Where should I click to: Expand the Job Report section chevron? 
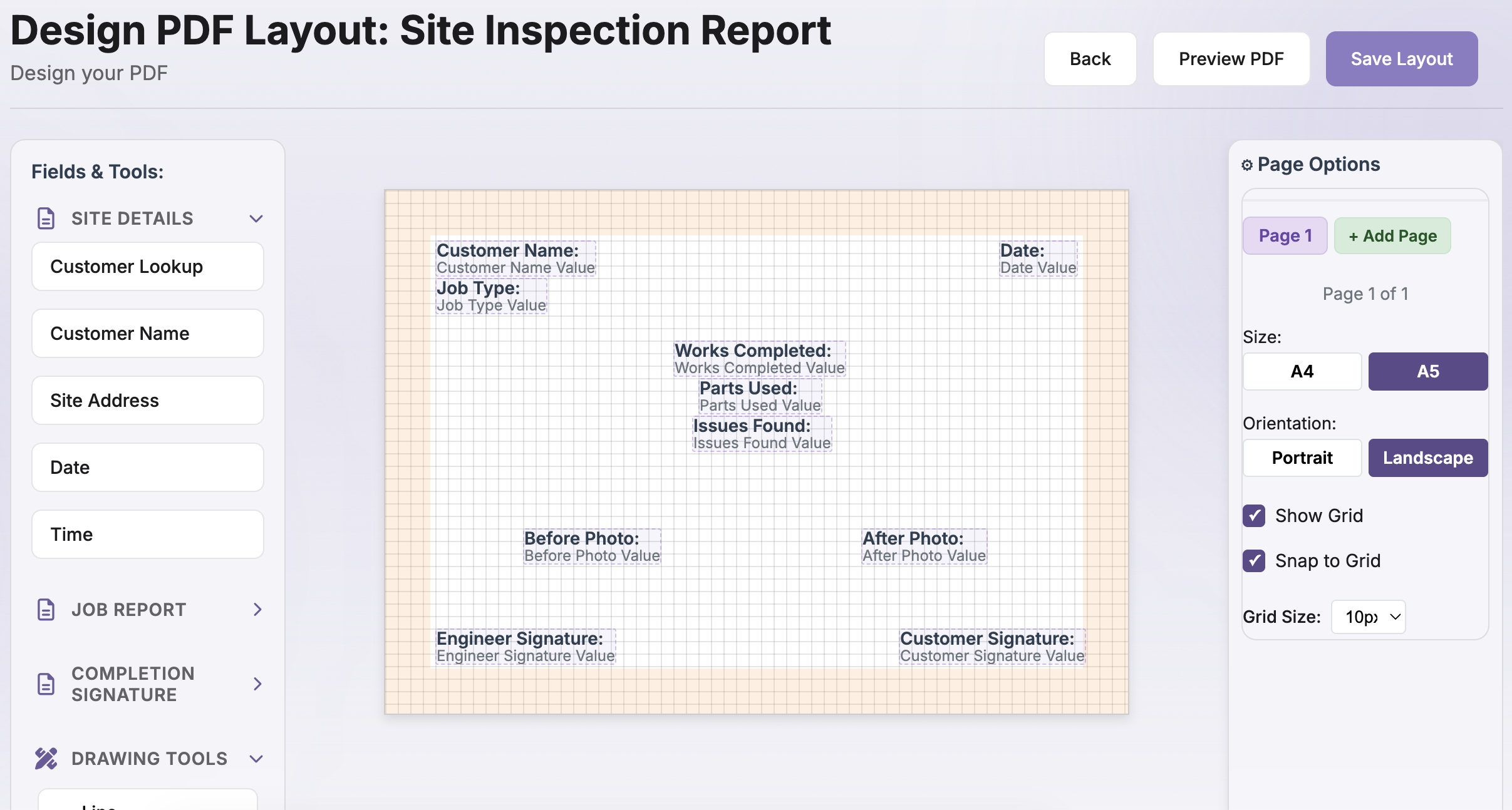pos(257,610)
